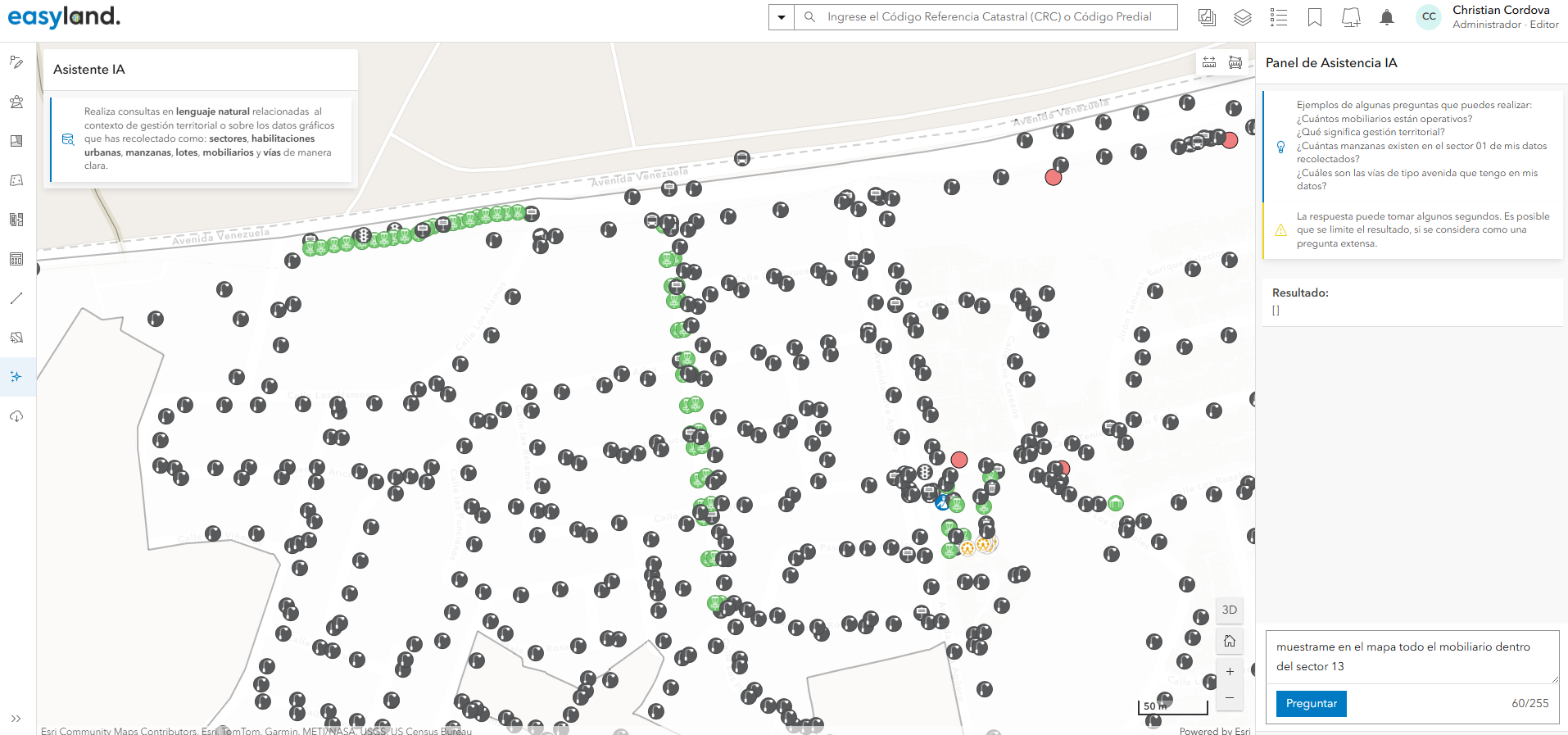Open the bookmarks icon
Screen dimensions: 1568x735
pyautogui.click(x=1315, y=17)
